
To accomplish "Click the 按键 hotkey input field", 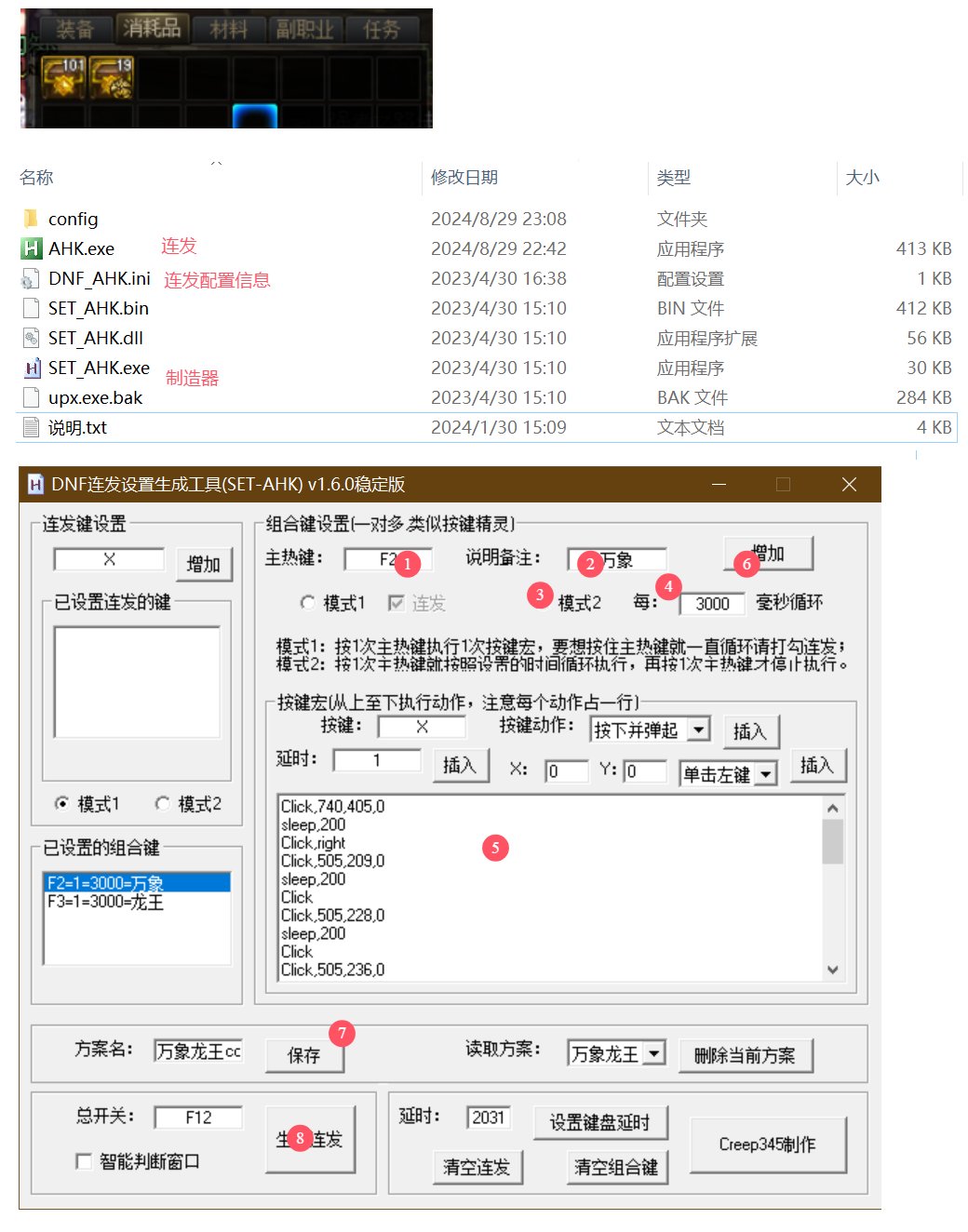I will tap(422, 726).
